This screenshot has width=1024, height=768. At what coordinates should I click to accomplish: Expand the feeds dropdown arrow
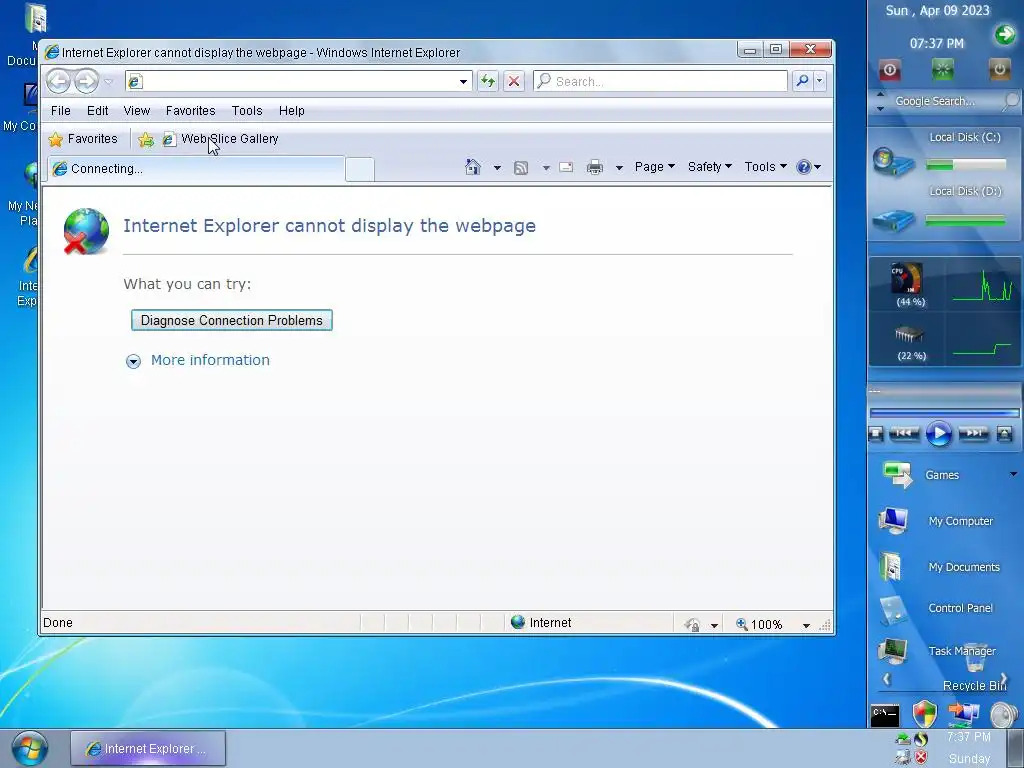point(546,168)
